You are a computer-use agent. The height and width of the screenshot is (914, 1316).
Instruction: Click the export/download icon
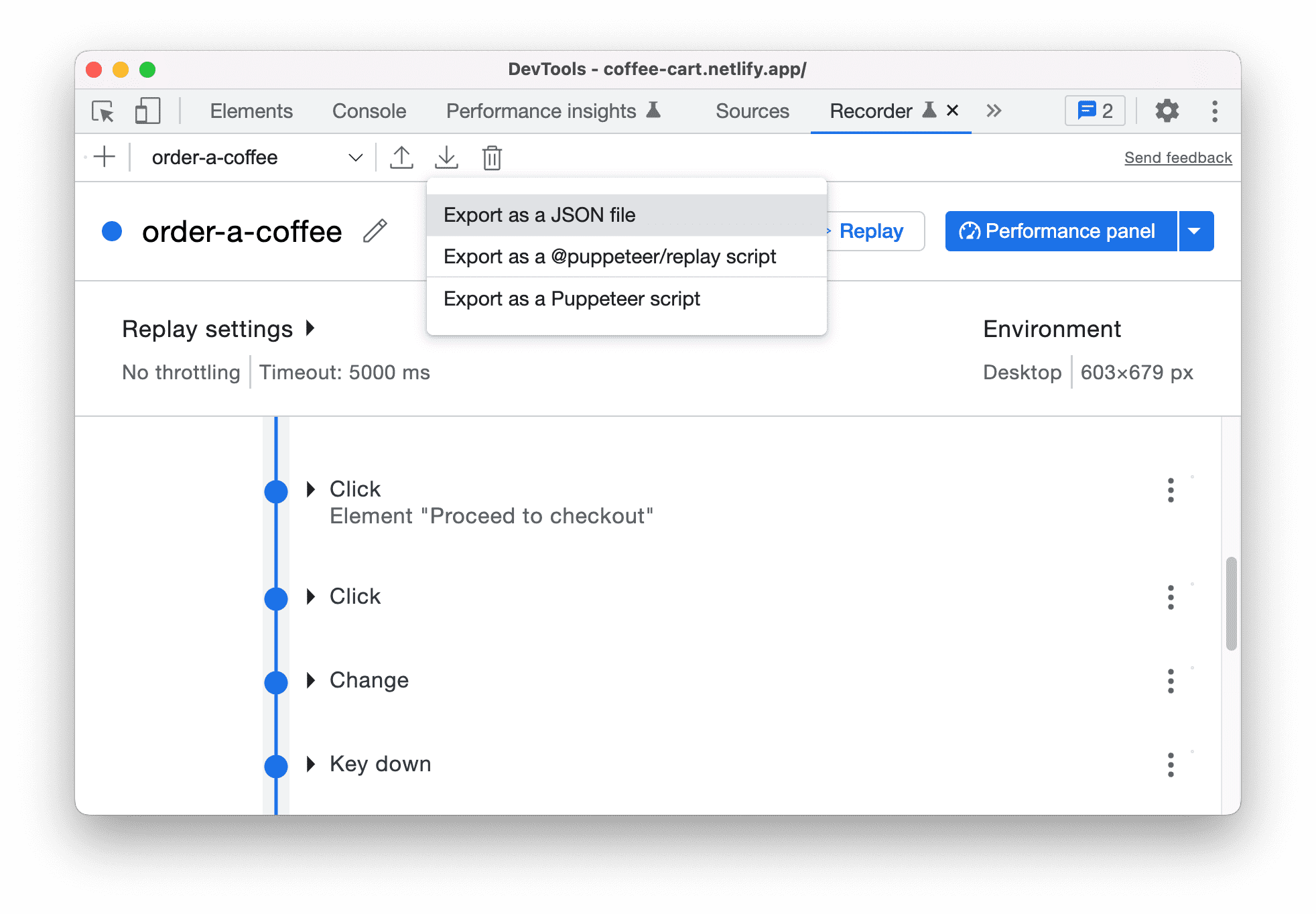(447, 158)
